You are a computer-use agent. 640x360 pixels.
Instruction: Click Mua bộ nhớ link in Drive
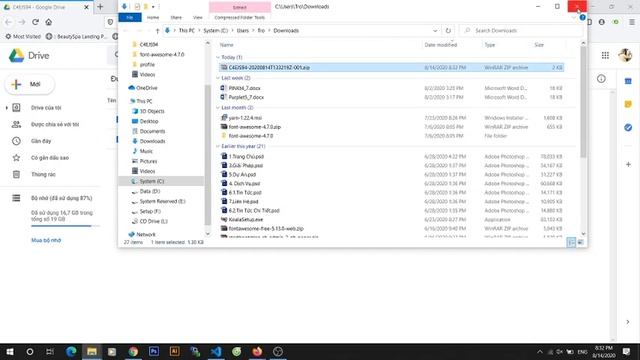[x=46, y=240]
